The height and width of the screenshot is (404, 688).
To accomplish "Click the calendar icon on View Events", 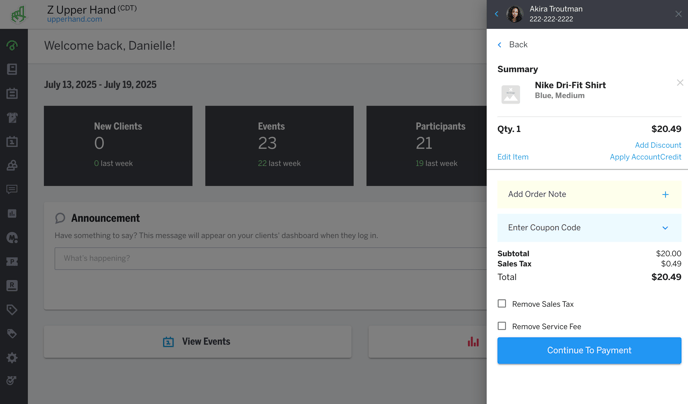I will (x=168, y=342).
